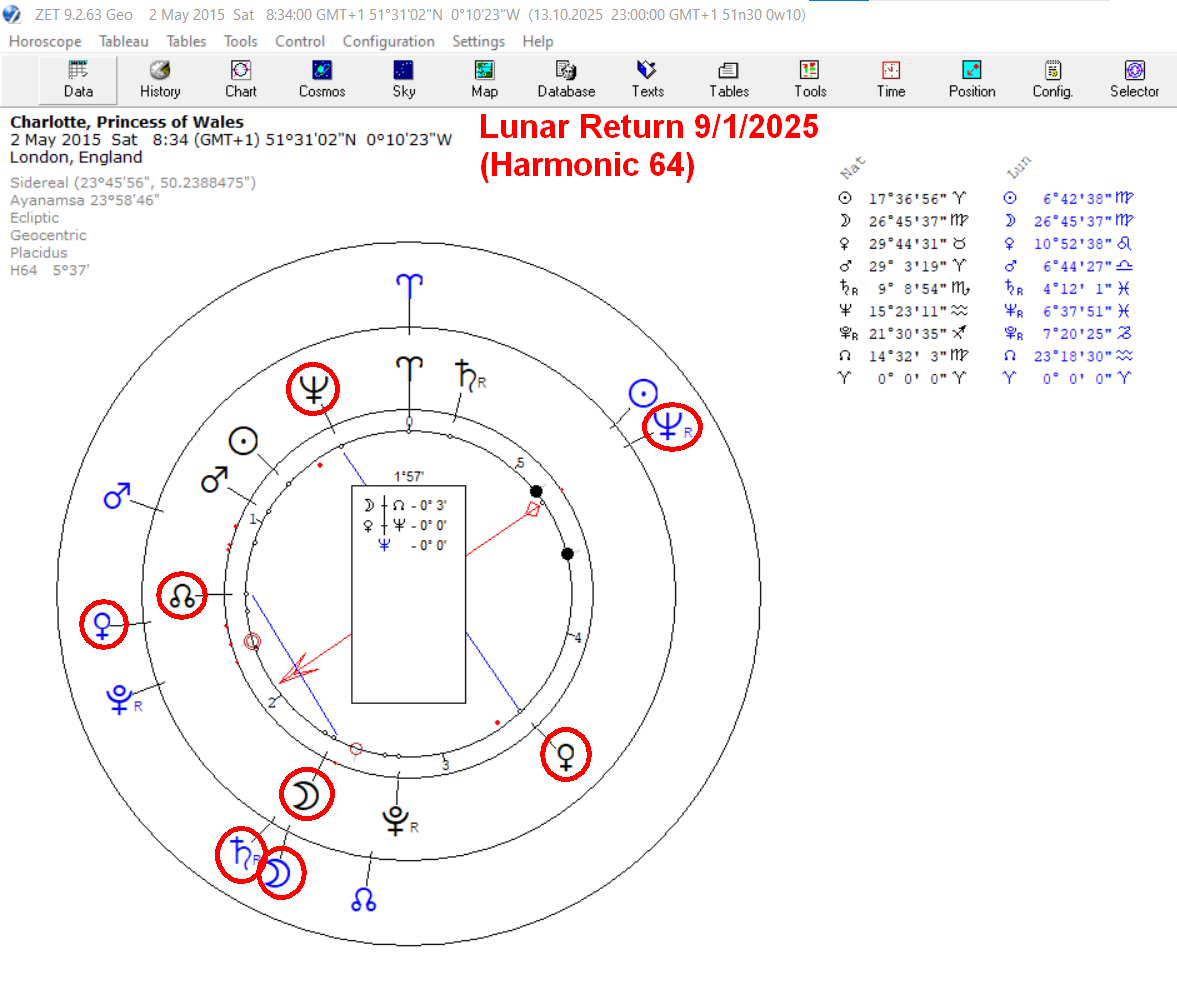The height and width of the screenshot is (1001, 1177).
Task: Click black natal Mars glyph in chart
Action: point(215,479)
